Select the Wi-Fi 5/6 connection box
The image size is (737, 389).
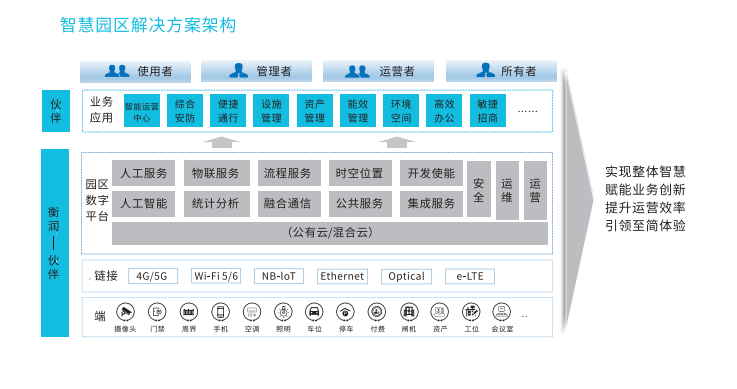(x=216, y=276)
